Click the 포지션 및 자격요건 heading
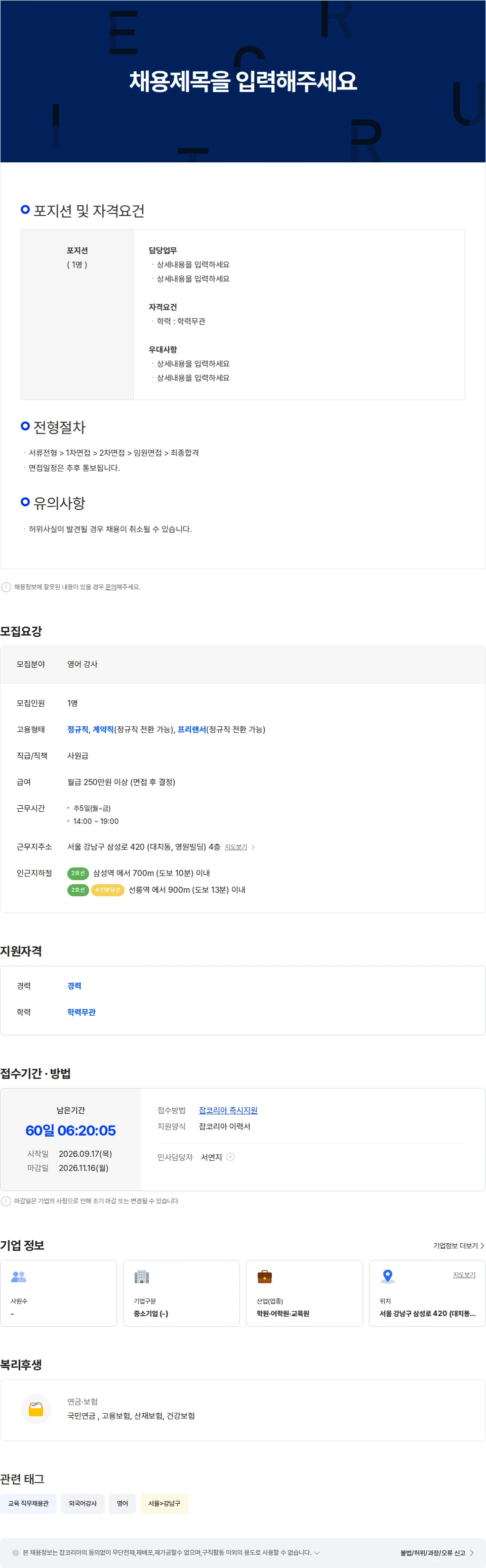 89,210
